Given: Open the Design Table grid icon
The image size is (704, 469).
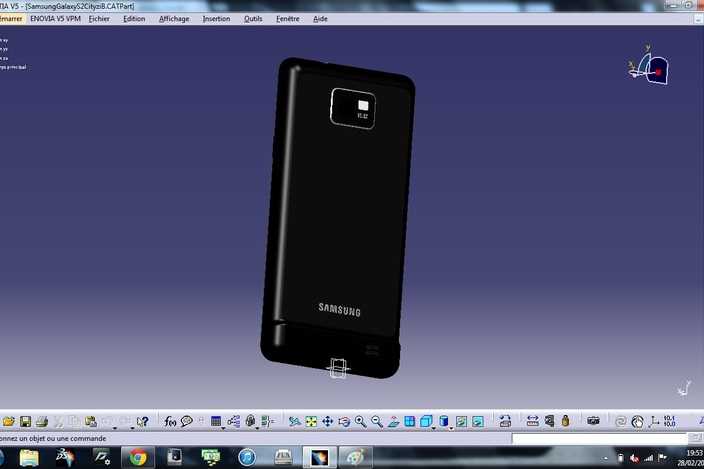Looking at the screenshot, I should [216, 421].
